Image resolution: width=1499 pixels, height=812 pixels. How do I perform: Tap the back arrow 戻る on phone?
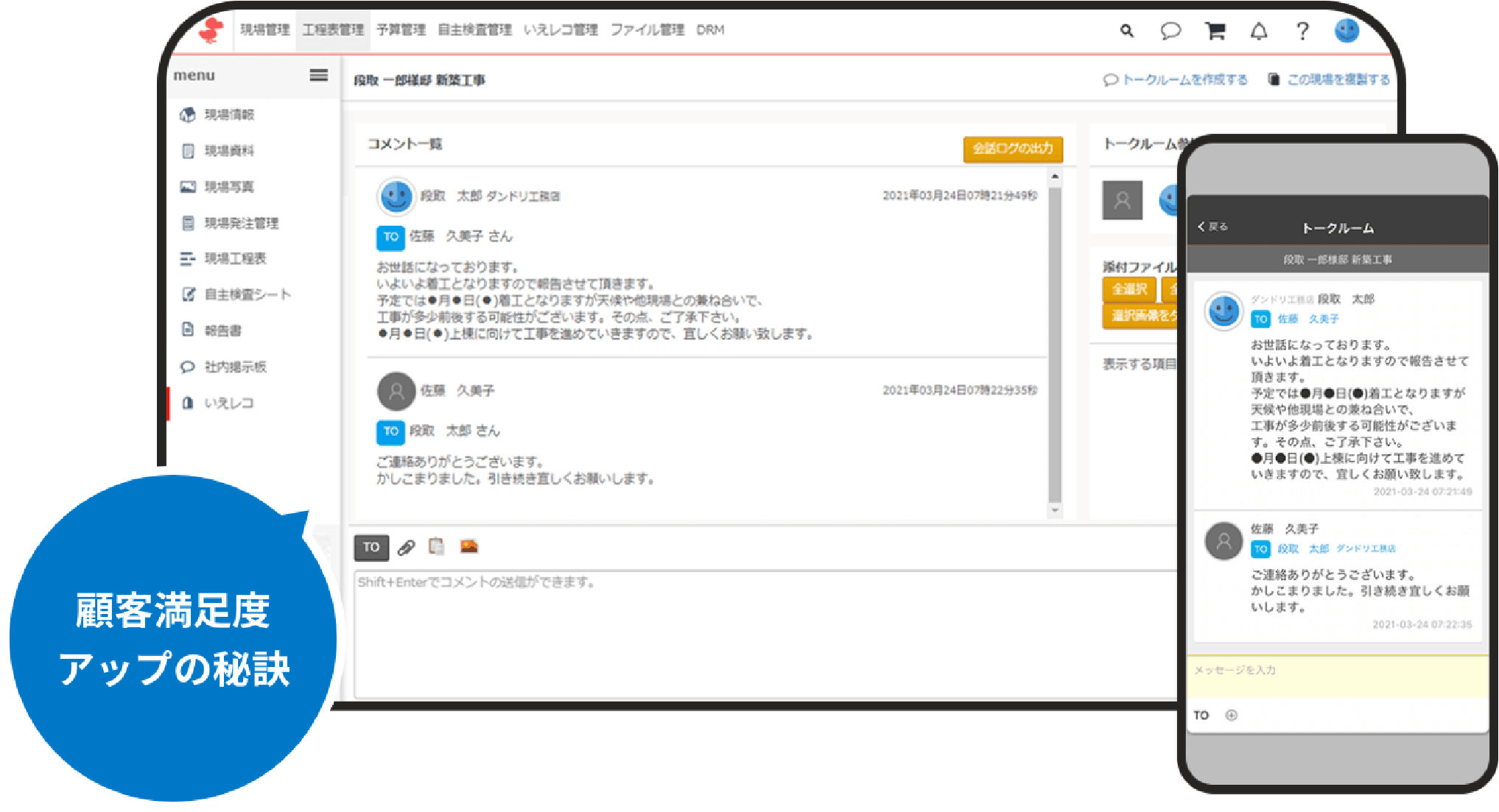(x=1212, y=227)
